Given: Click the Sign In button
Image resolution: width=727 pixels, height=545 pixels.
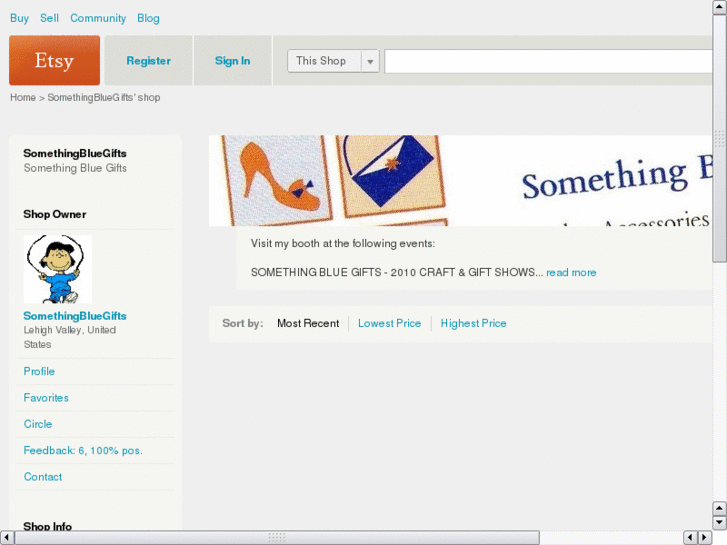Looking at the screenshot, I should [232, 61].
